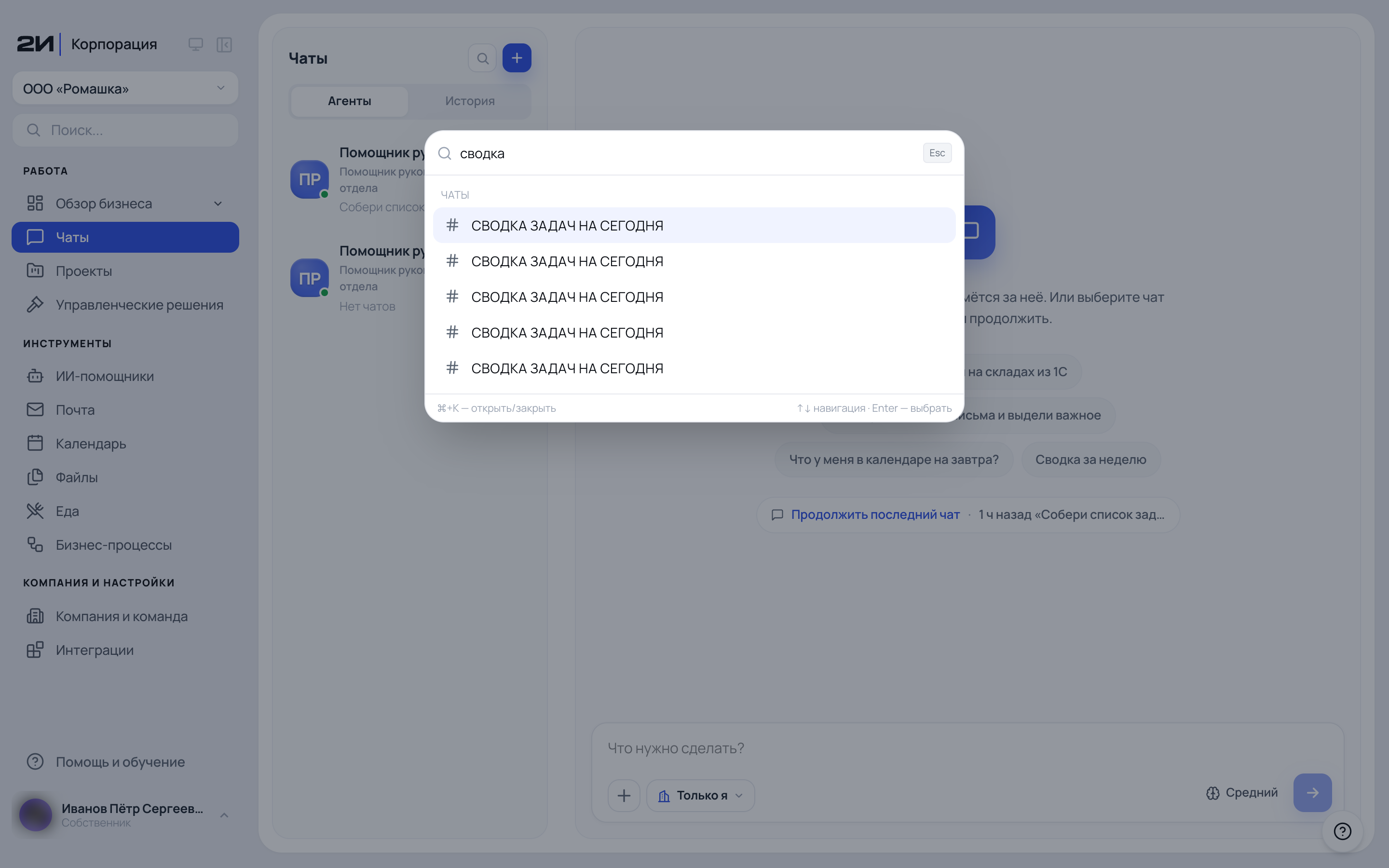
Task: Select the highlighted СВОДКА ЗАДАЧ НА СЕГОДНЯ result
Action: click(x=694, y=226)
